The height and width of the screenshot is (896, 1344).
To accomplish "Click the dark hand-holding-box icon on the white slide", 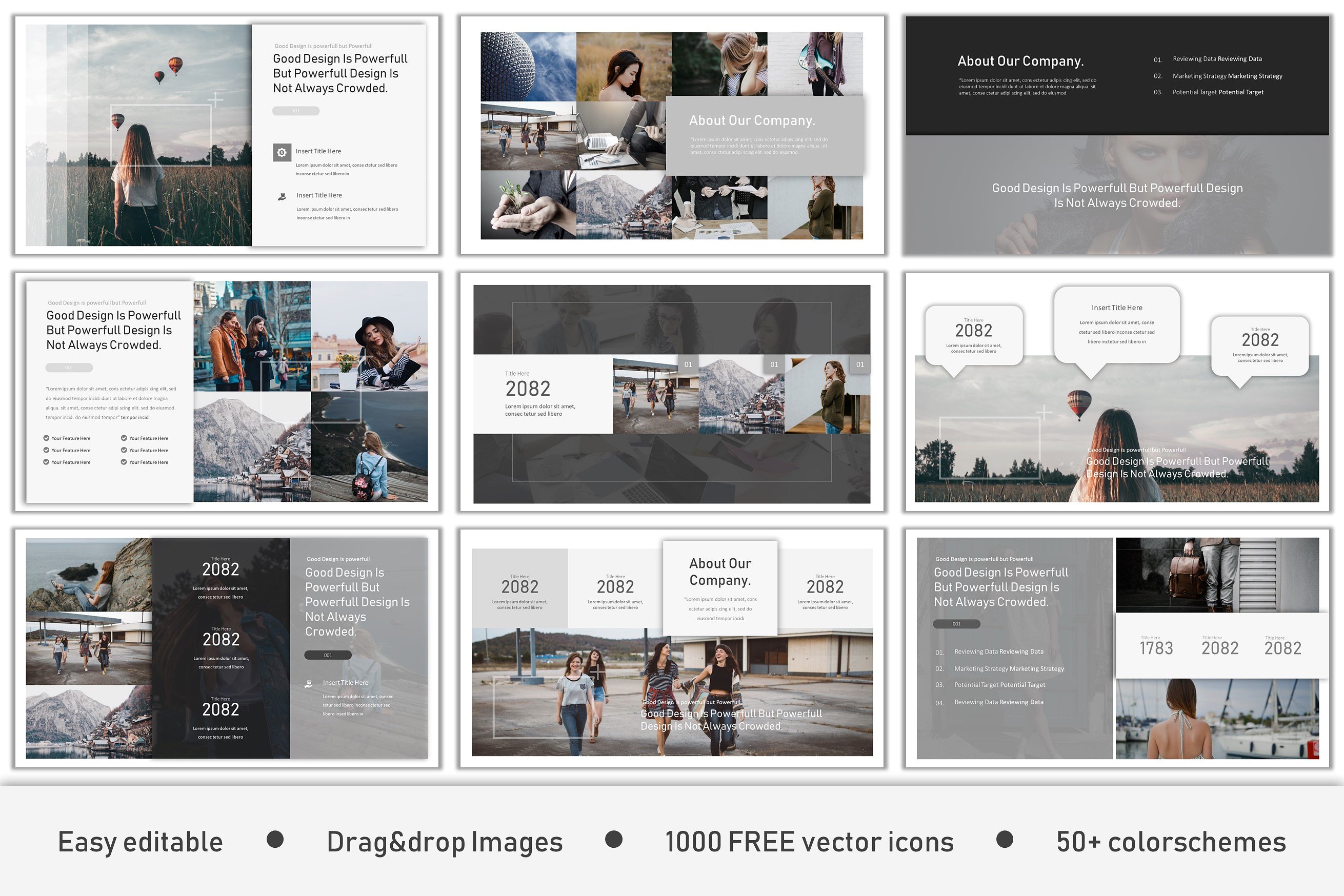I will click(x=282, y=196).
